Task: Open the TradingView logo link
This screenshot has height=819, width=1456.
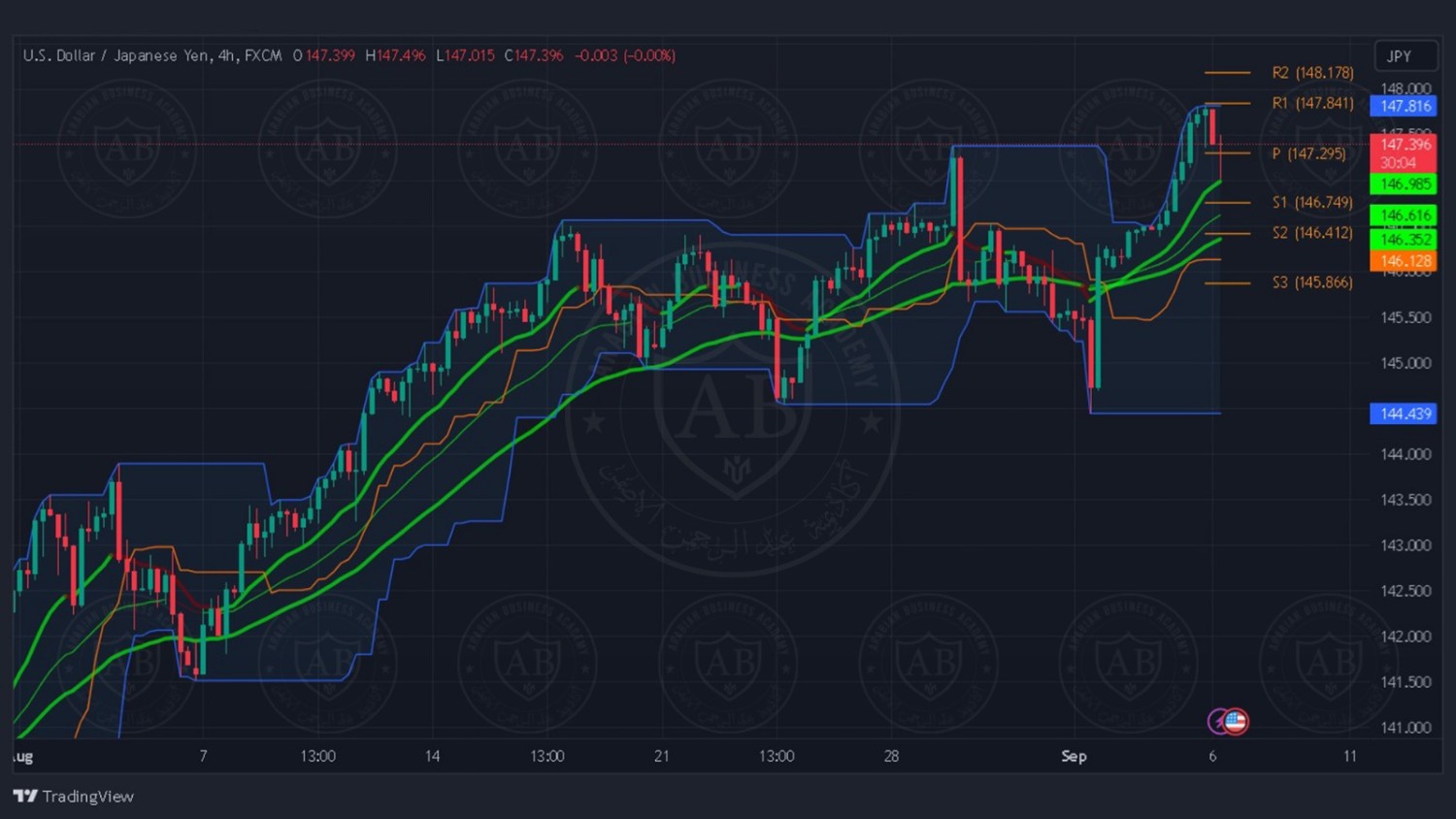Action: click(x=74, y=796)
